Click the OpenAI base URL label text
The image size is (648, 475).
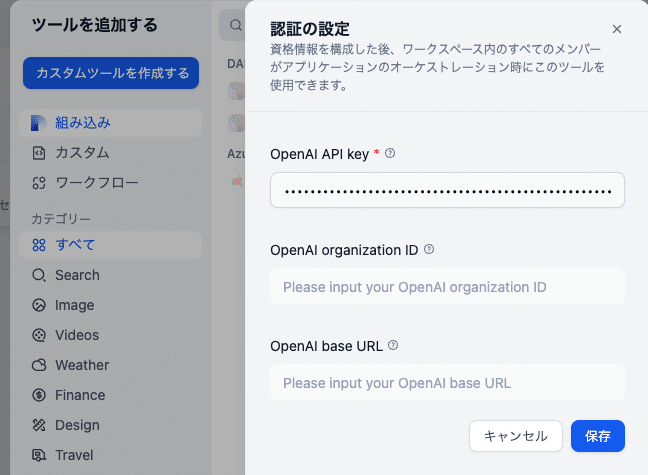click(326, 346)
